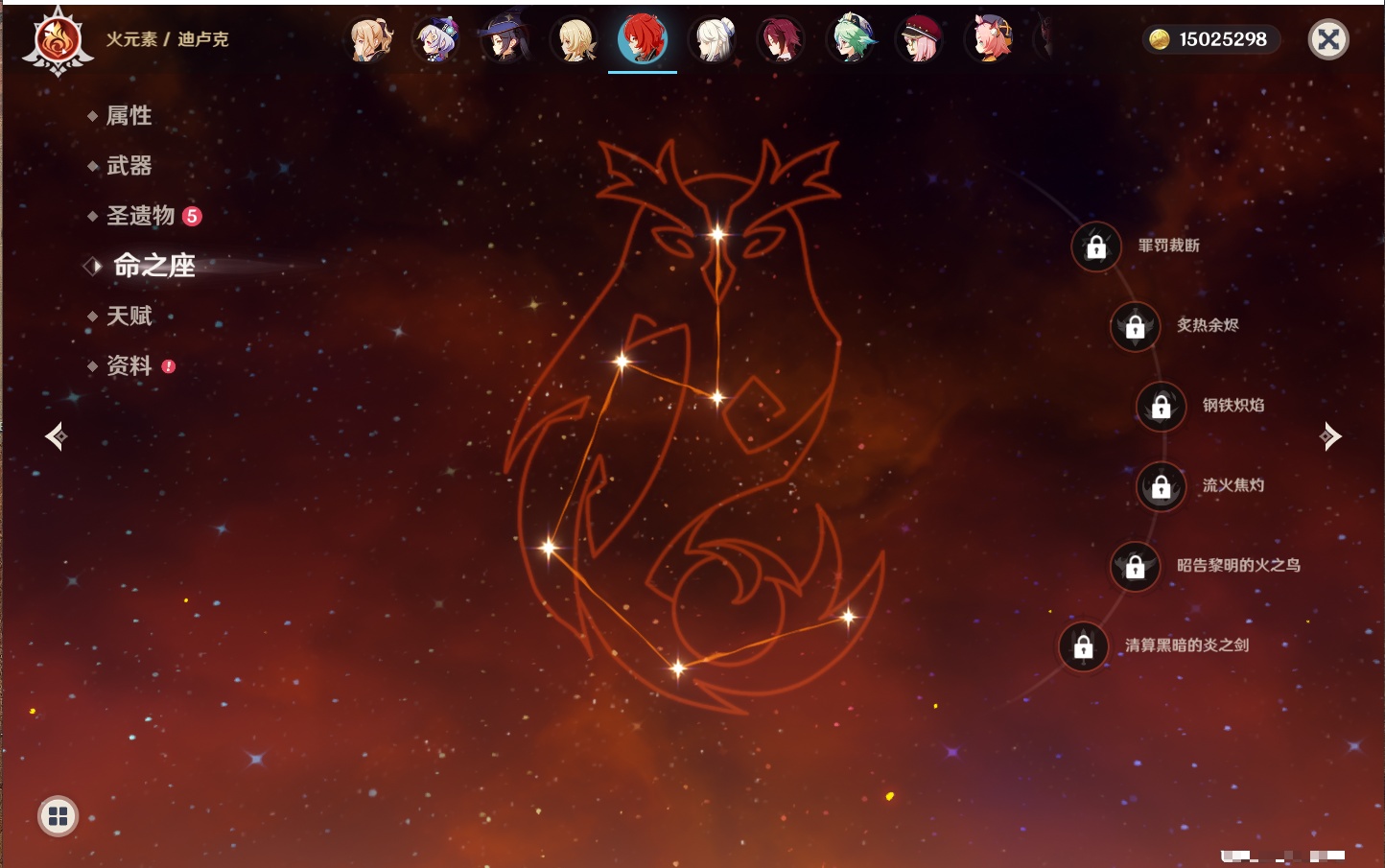The image size is (1385, 868).
Task: Click the Mora amount 15025298
Action: [1223, 39]
